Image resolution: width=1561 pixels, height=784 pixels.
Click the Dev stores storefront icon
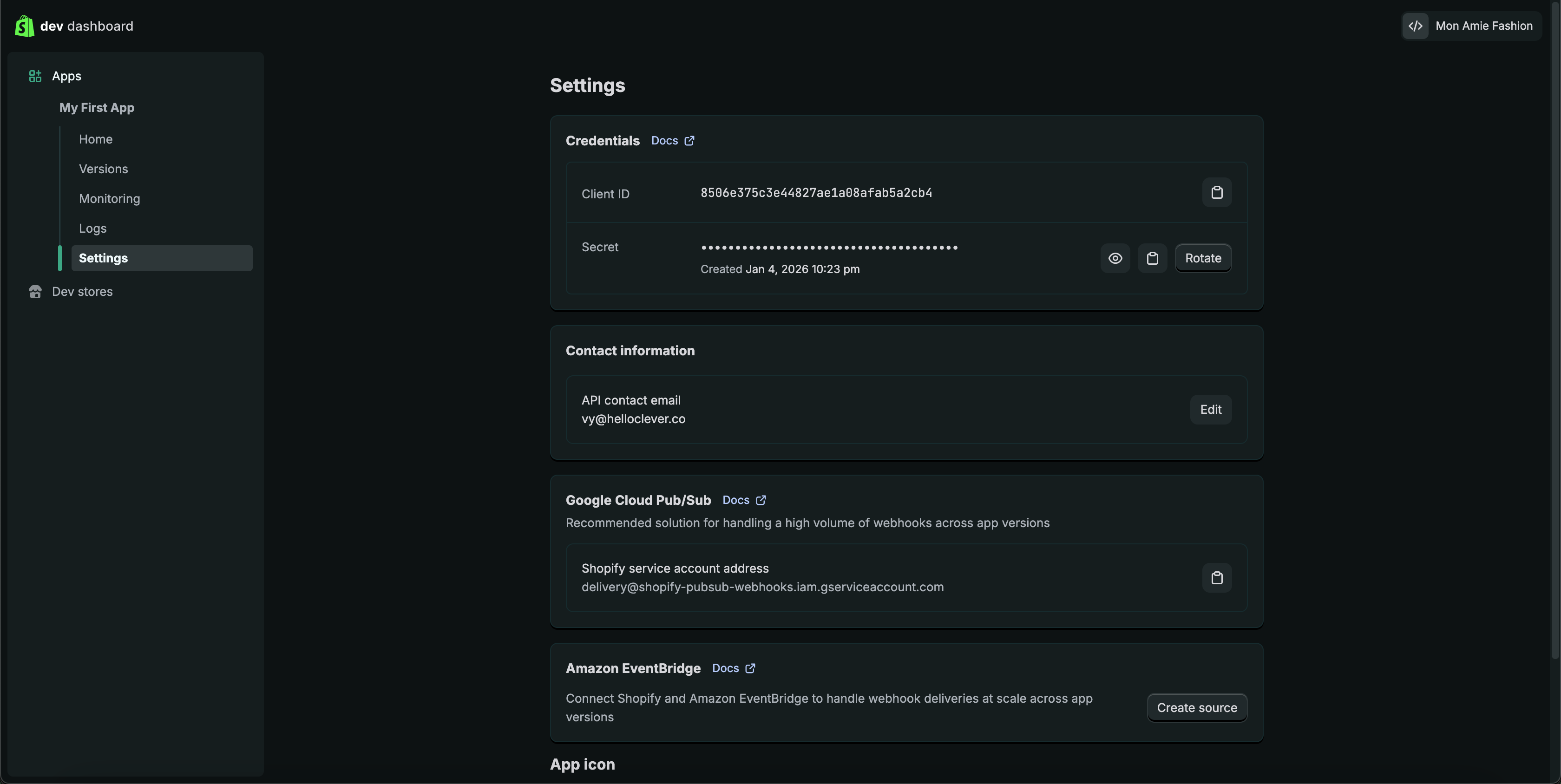point(35,292)
